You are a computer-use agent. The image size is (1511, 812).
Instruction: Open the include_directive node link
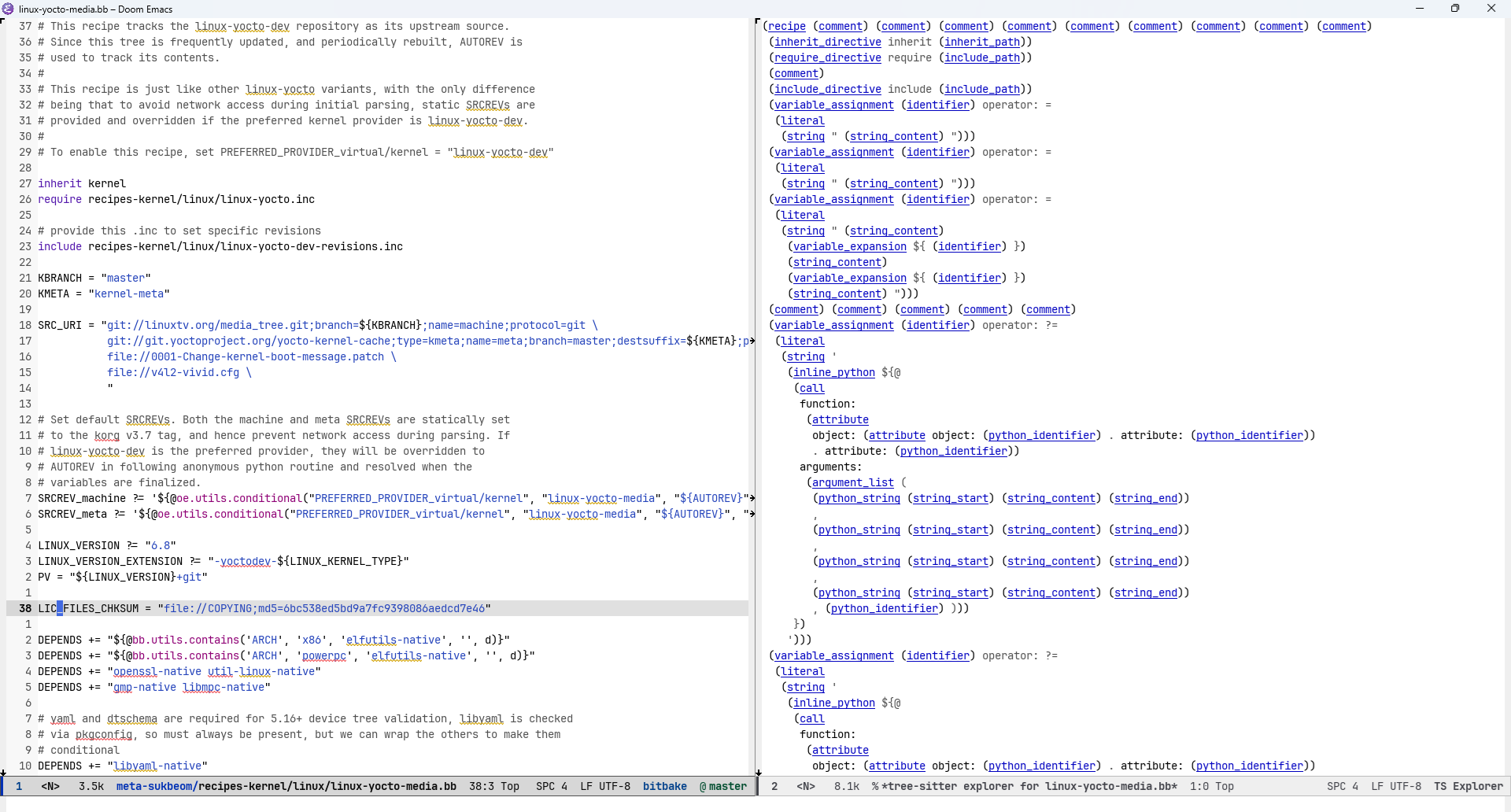[828, 89]
